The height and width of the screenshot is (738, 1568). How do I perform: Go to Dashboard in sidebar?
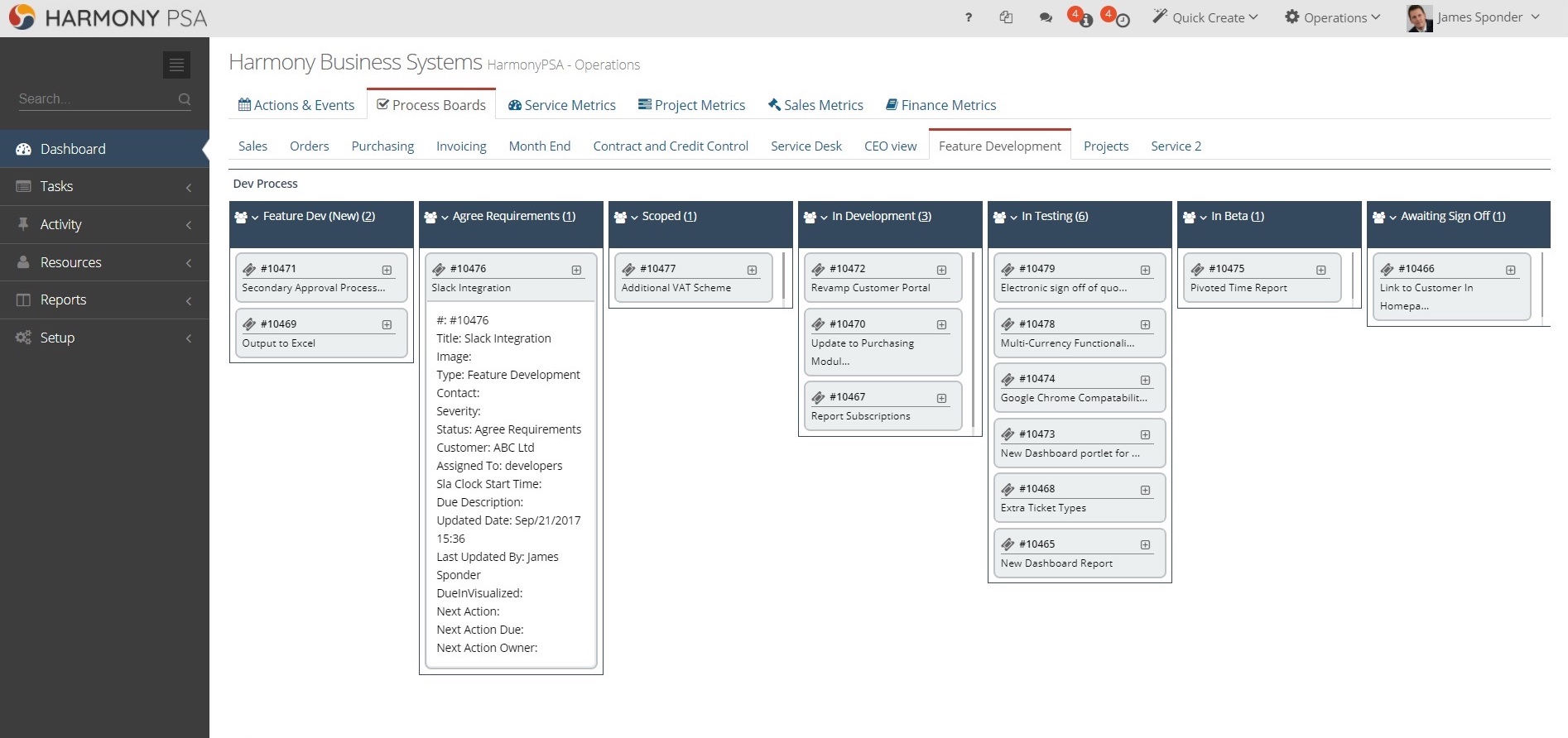pyautogui.click(x=104, y=149)
